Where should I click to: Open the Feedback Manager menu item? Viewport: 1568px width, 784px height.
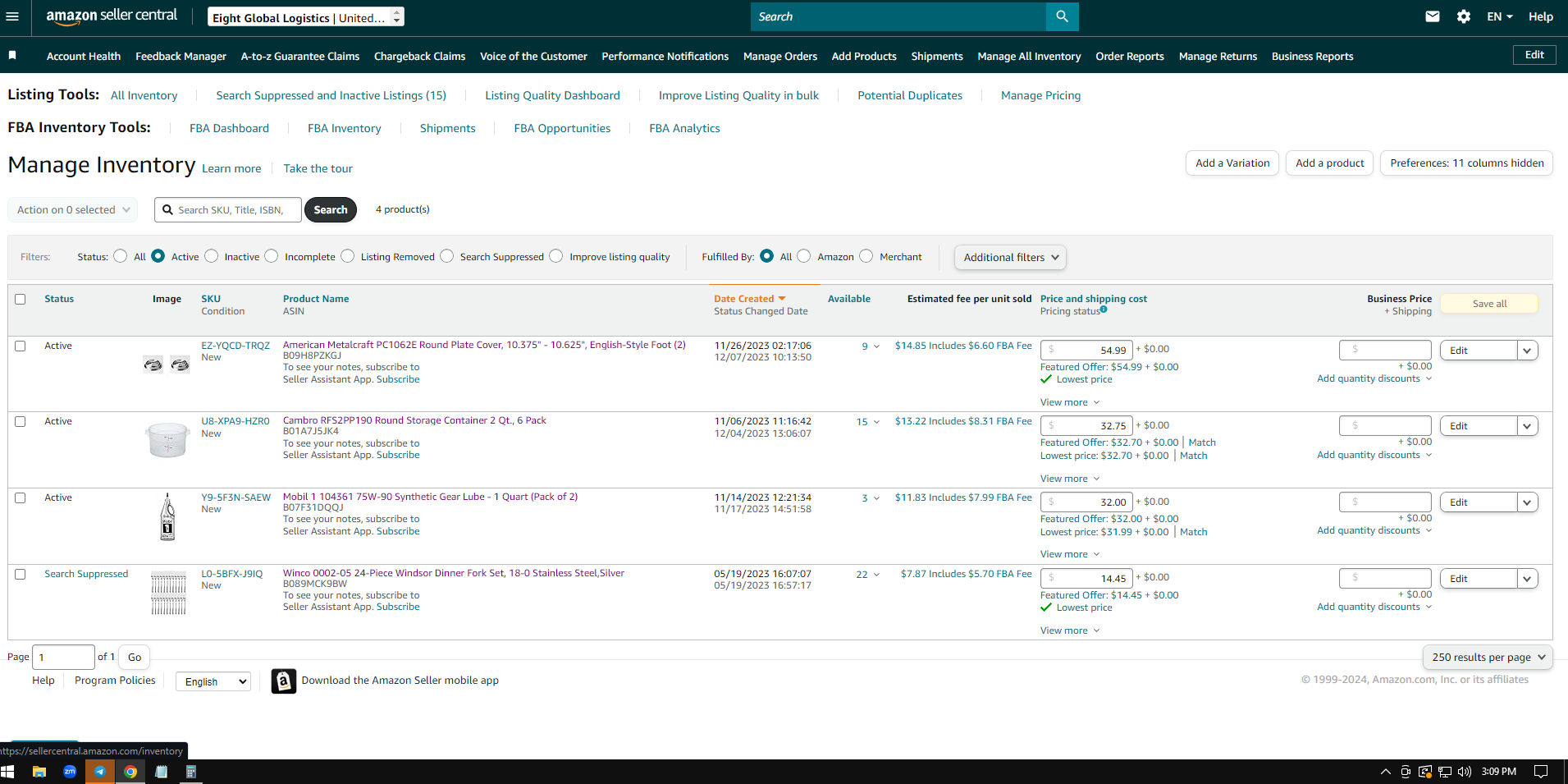click(181, 57)
